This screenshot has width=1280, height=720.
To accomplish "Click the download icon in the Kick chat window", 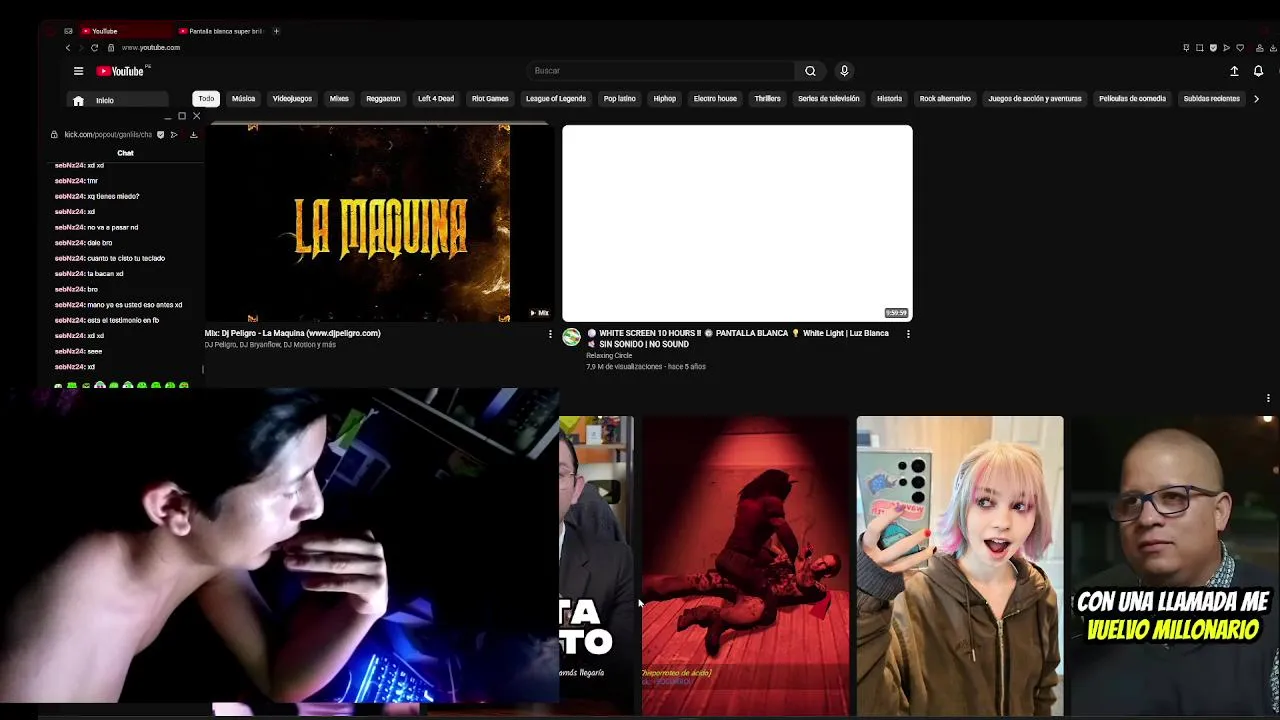I will 193,134.
